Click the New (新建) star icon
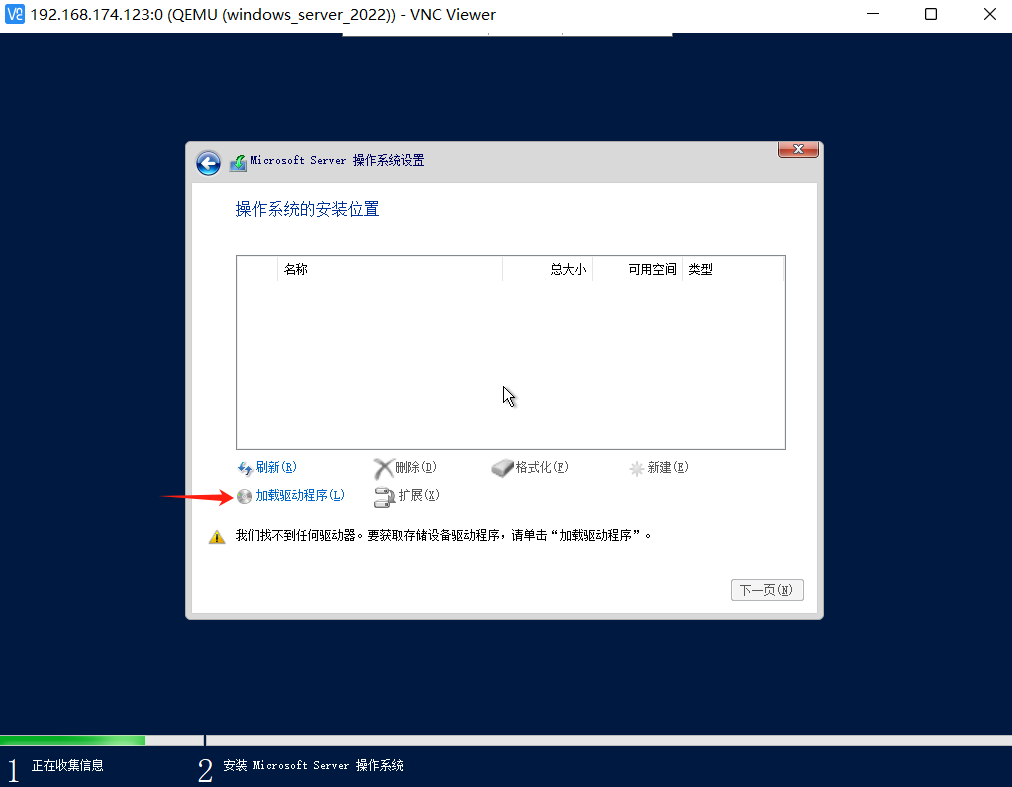The height and width of the screenshot is (787, 1012). pyautogui.click(x=636, y=469)
